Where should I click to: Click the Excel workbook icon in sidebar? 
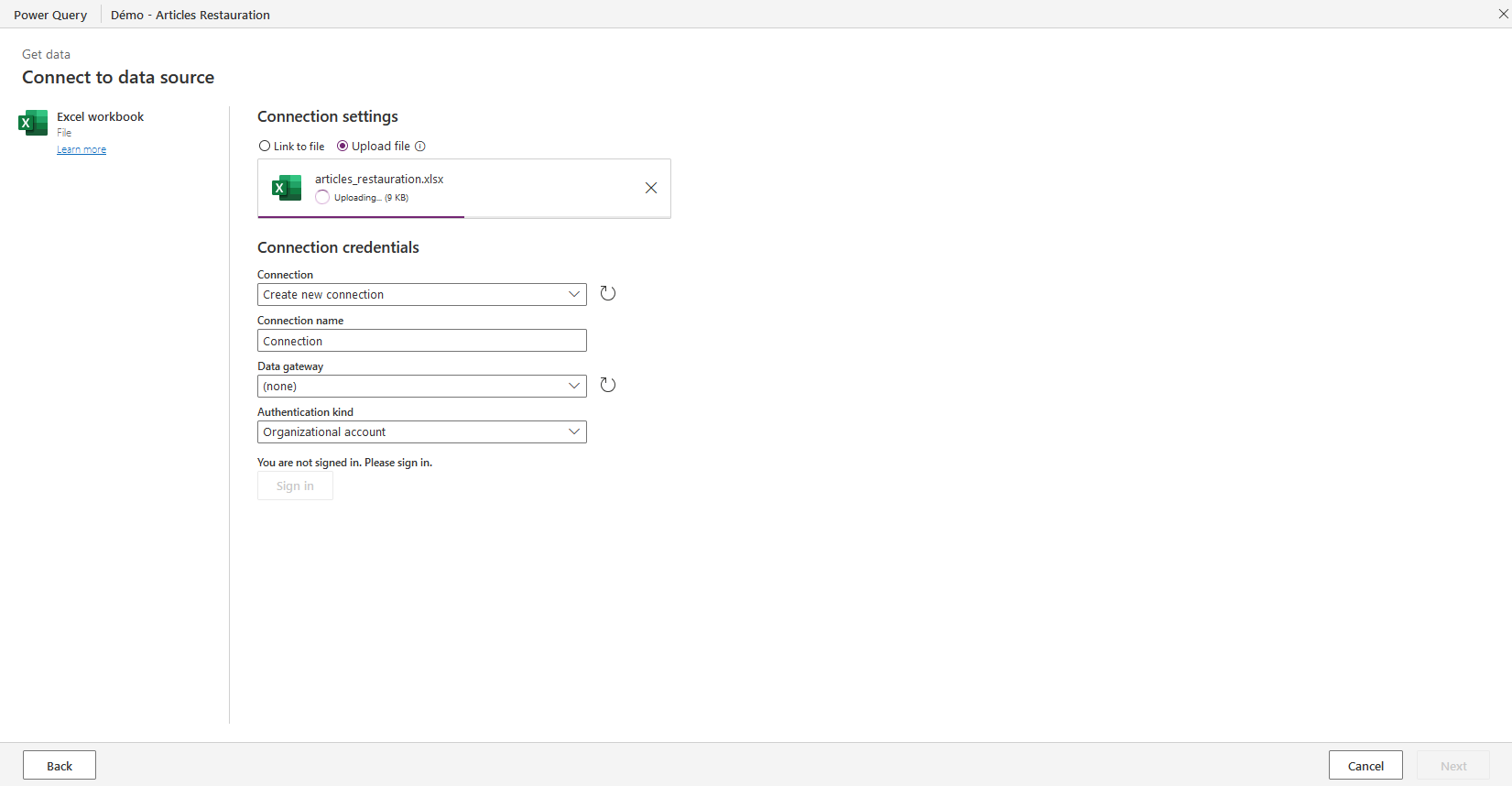tap(33, 123)
